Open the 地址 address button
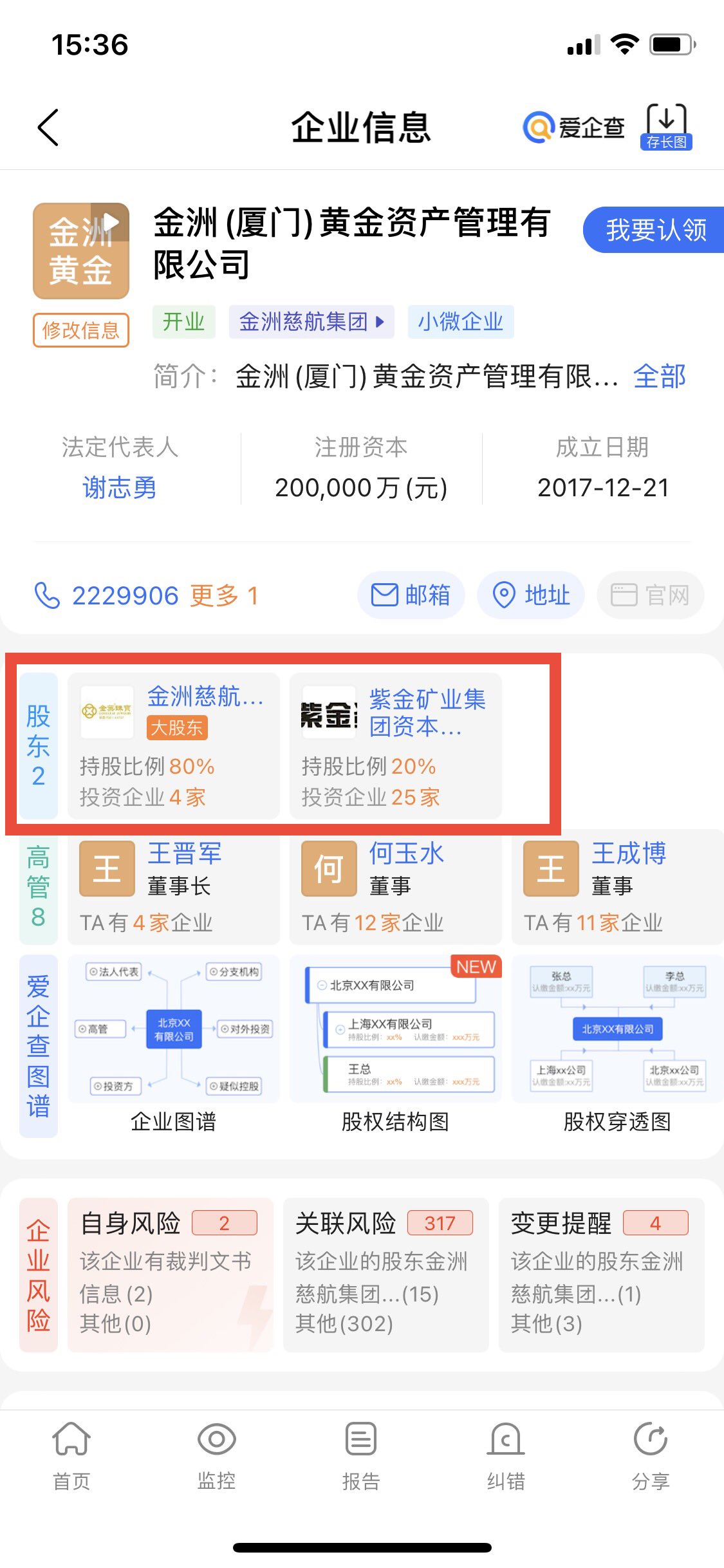The height and width of the screenshot is (1568, 724). [x=531, y=595]
